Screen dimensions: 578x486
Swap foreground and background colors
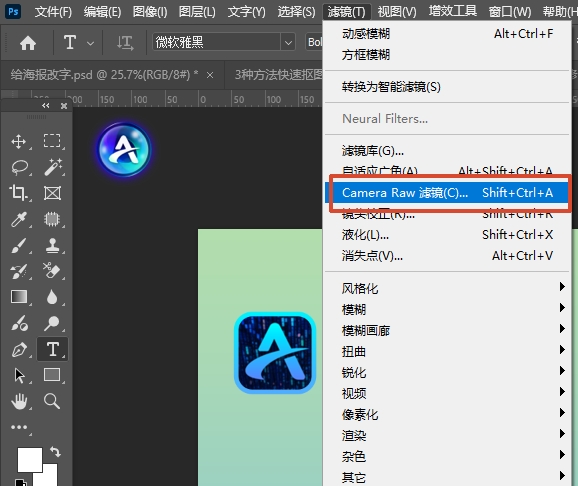(x=55, y=452)
